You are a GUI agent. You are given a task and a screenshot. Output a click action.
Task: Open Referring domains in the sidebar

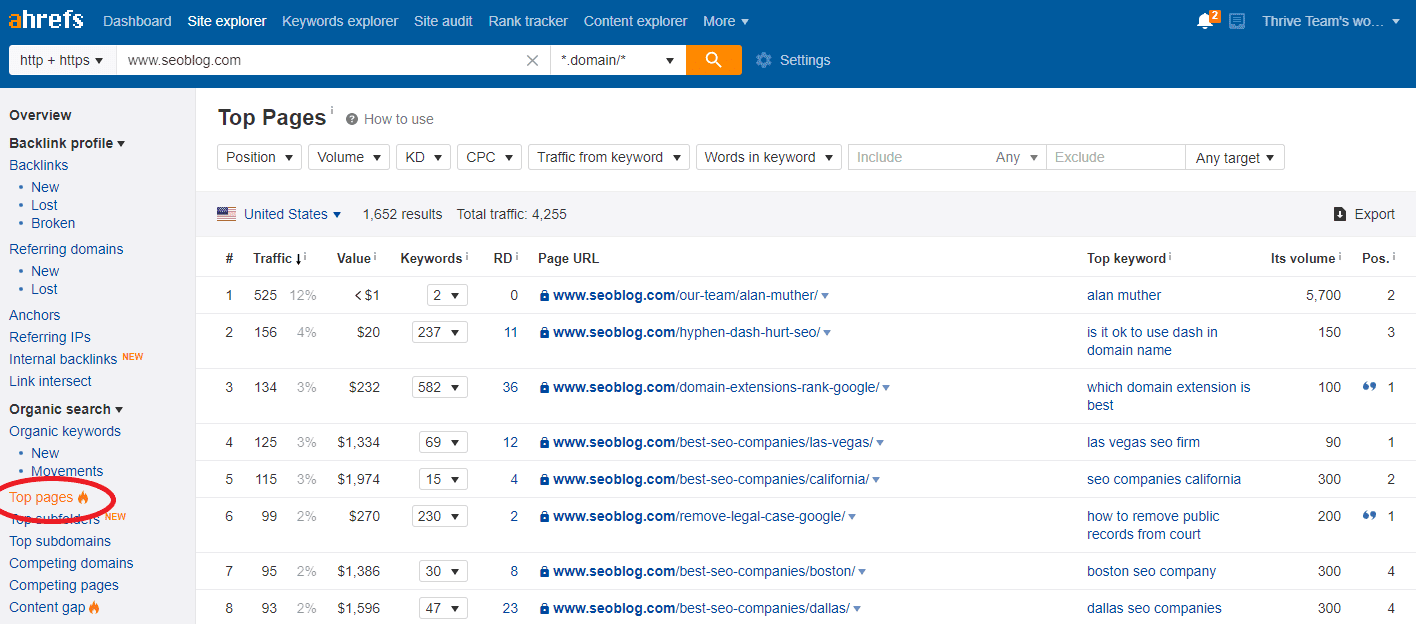(66, 249)
